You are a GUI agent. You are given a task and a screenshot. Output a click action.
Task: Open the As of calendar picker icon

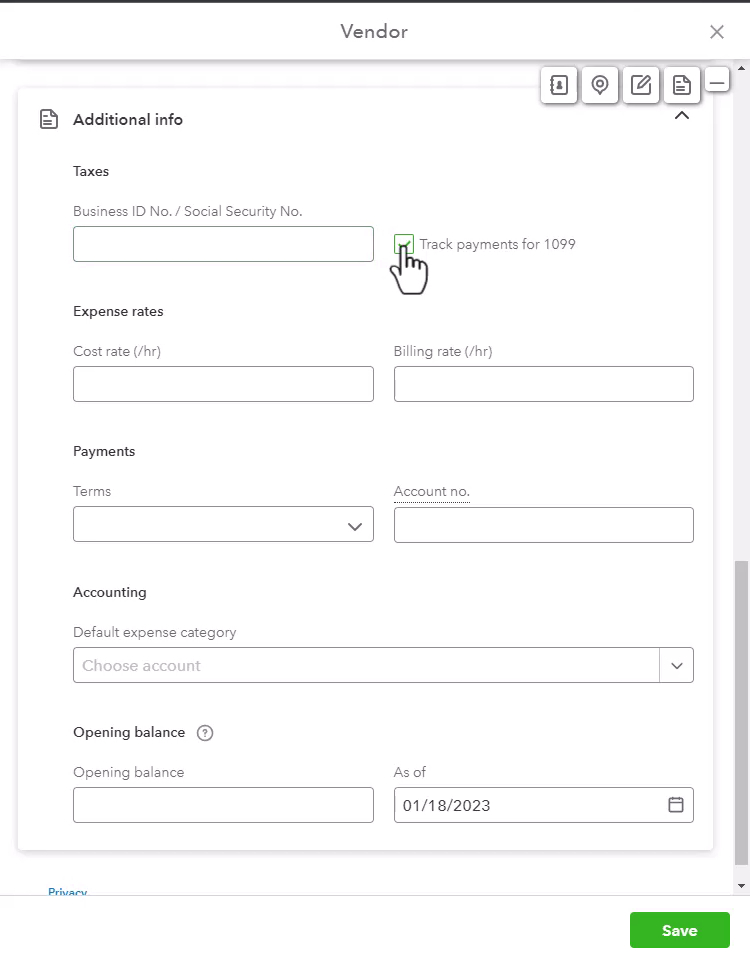[676, 805]
